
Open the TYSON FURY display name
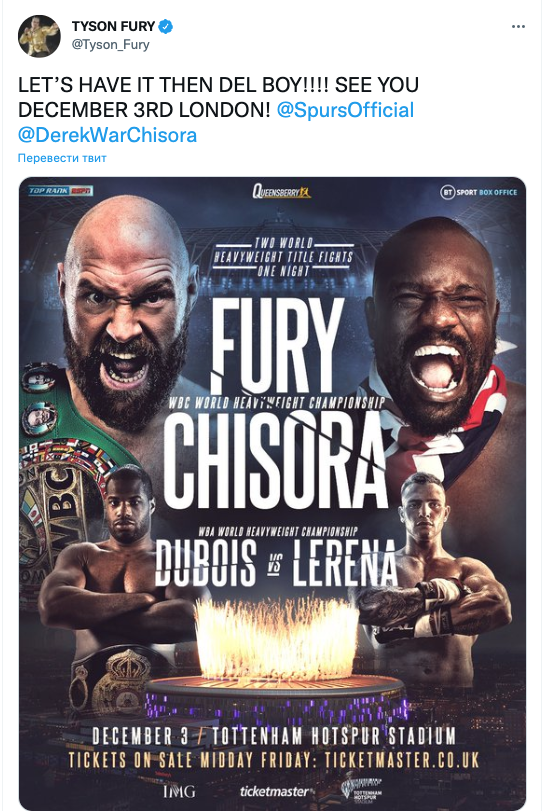pyautogui.click(x=113, y=26)
